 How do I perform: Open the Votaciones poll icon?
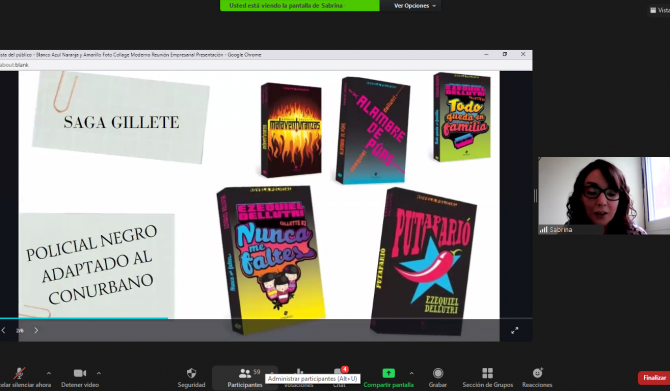click(299, 371)
